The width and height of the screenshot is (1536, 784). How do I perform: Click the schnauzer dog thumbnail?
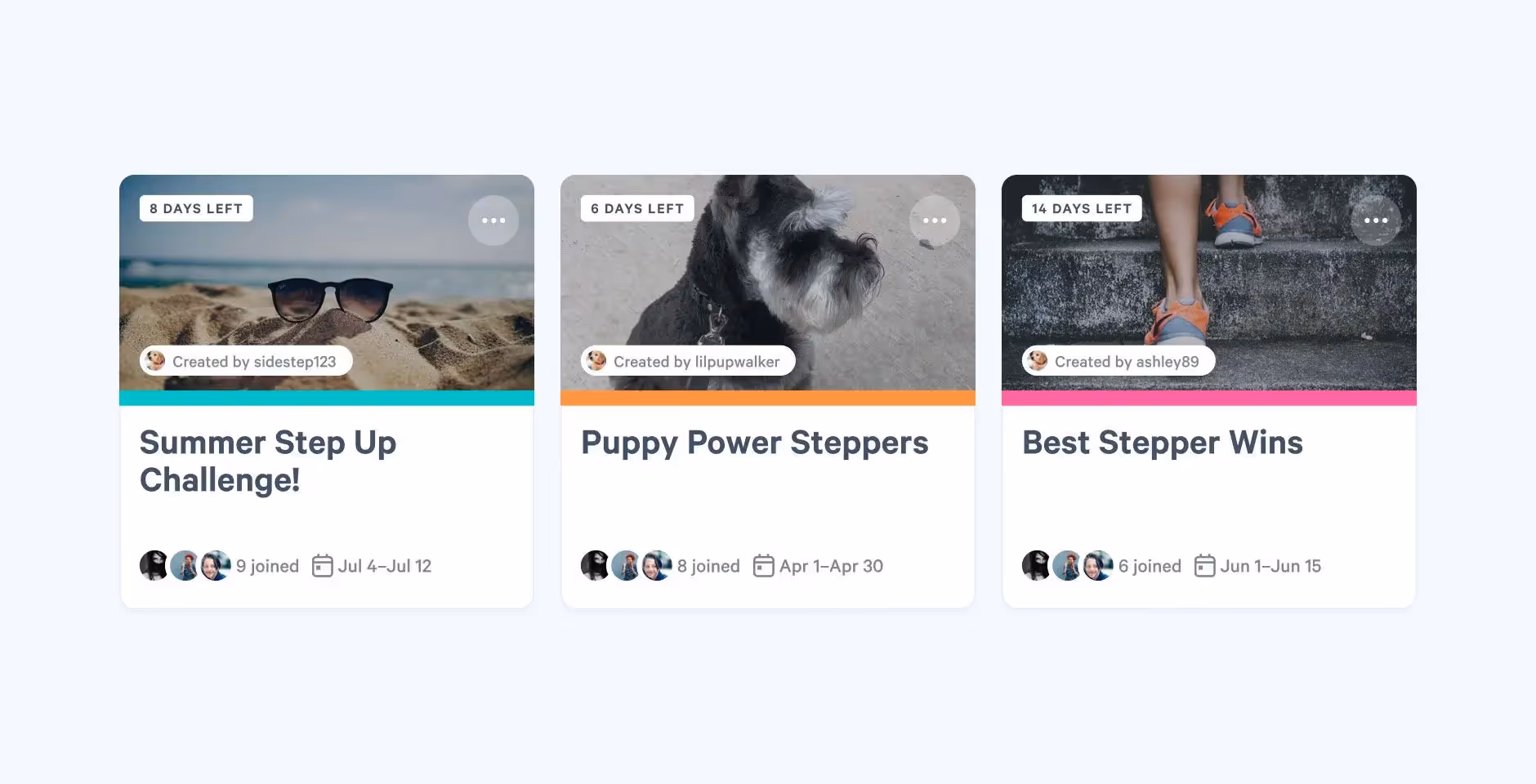click(768, 283)
